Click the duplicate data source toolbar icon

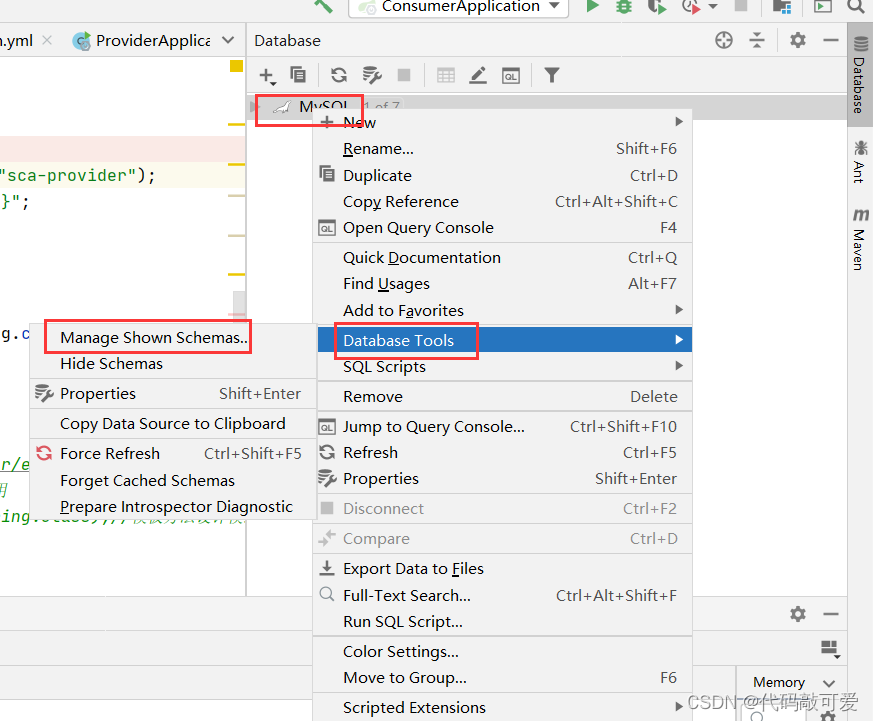tap(298, 75)
